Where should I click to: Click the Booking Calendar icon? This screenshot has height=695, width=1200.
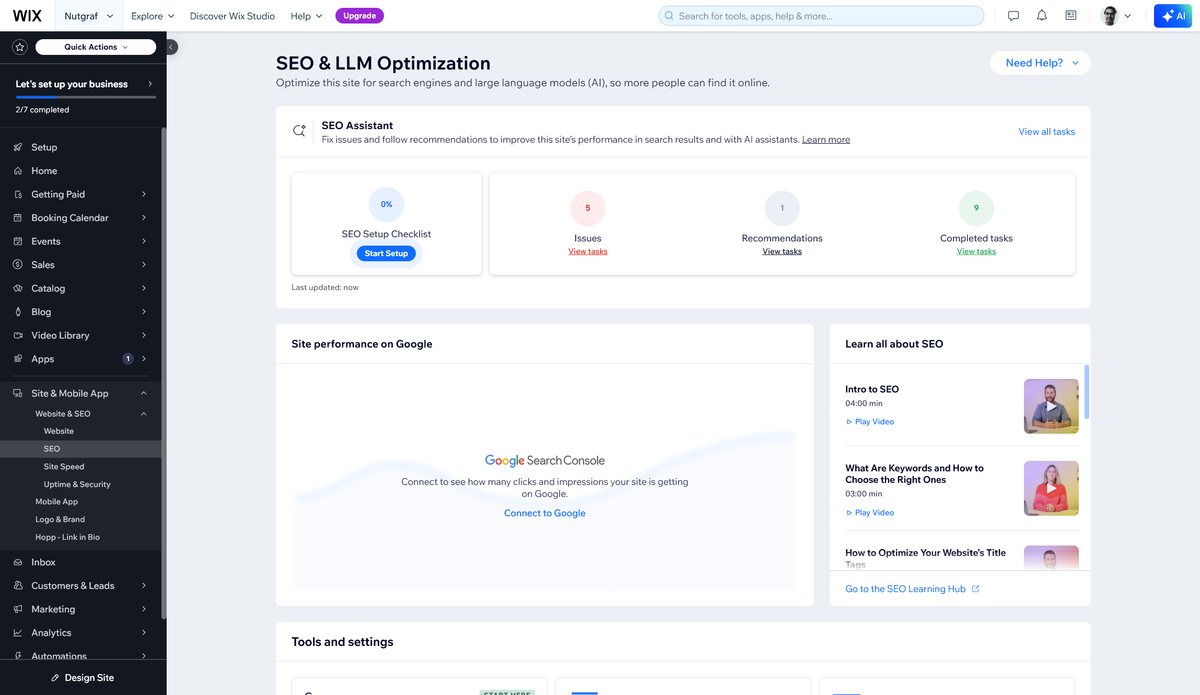click(x=18, y=218)
